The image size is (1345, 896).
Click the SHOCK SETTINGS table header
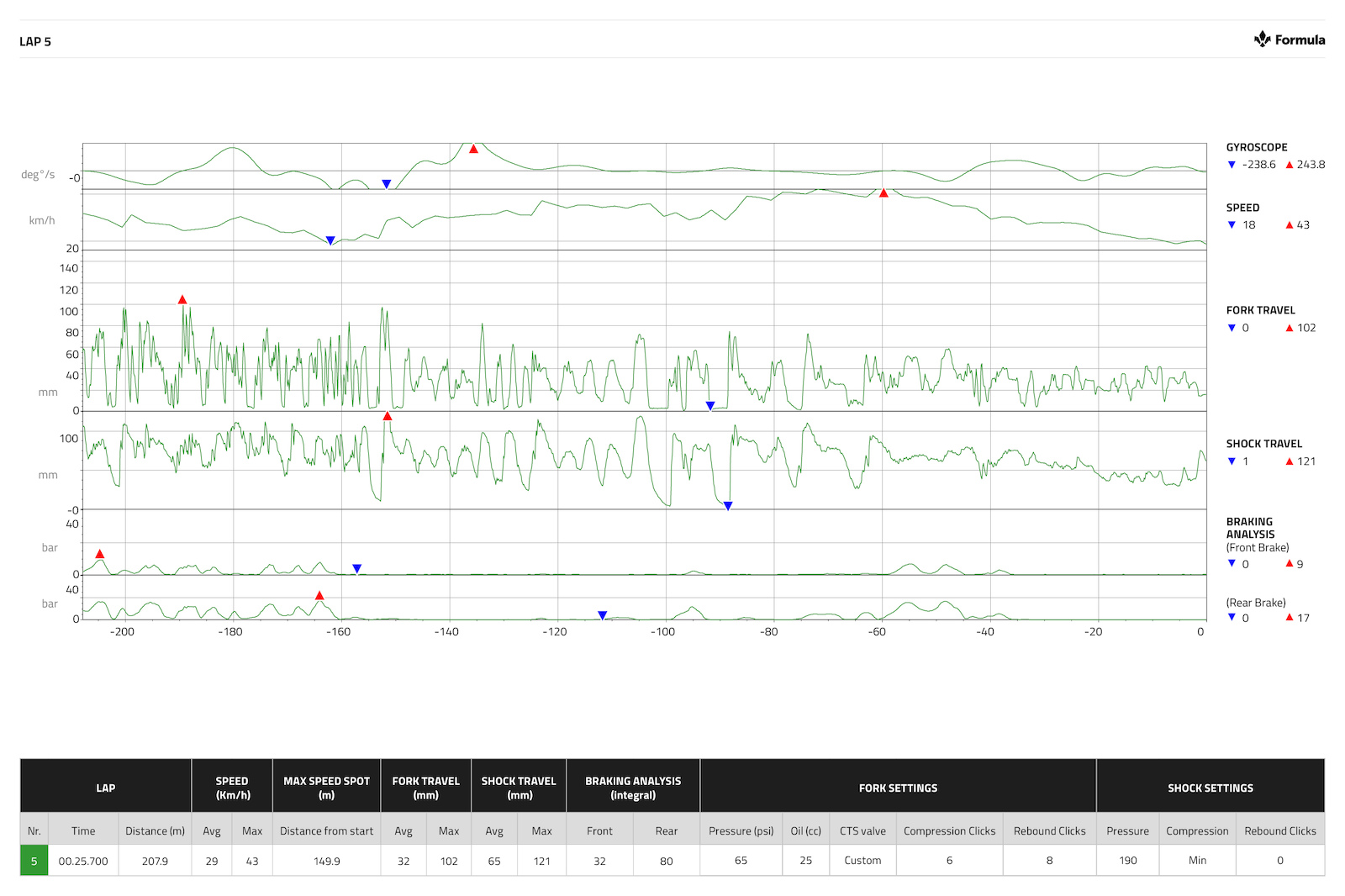[x=1210, y=788]
